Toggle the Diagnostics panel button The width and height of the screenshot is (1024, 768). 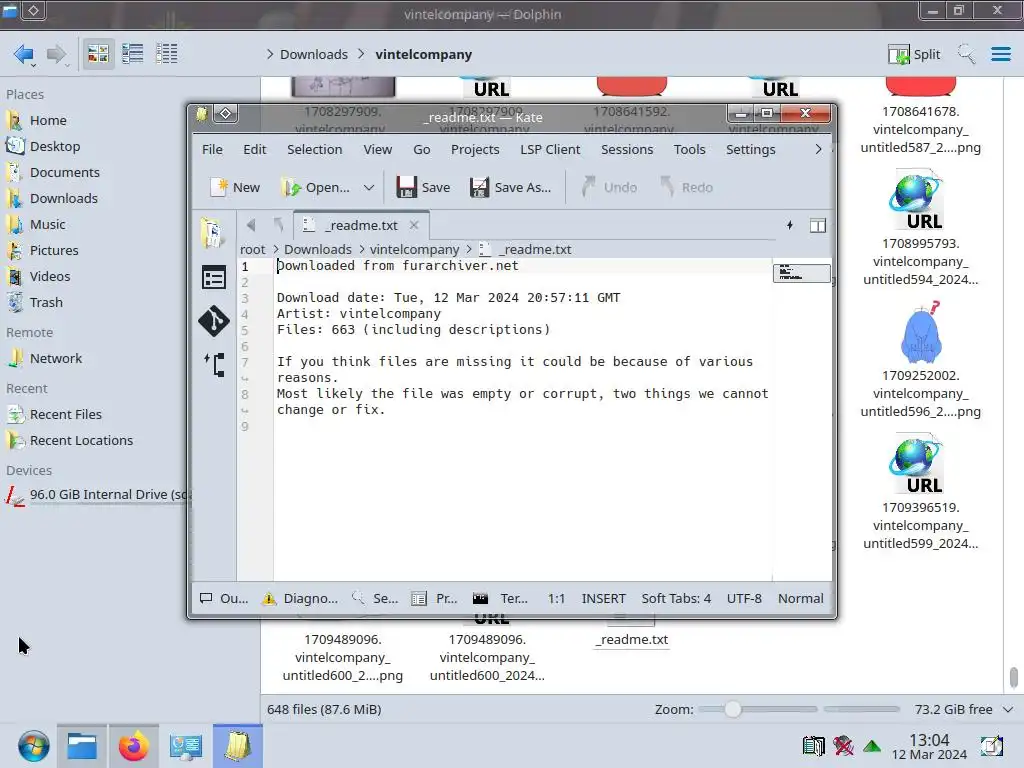click(x=300, y=598)
